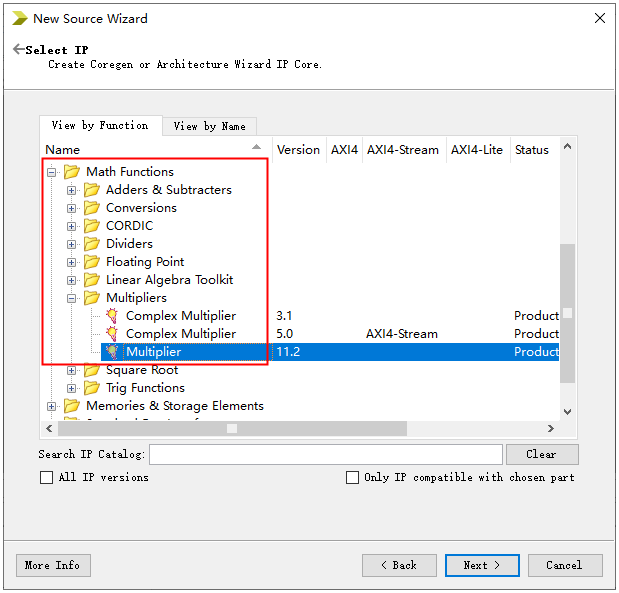This screenshot has width=619, height=593.
Task: Click the Trig Functions folder icon
Action: [x=92, y=388]
